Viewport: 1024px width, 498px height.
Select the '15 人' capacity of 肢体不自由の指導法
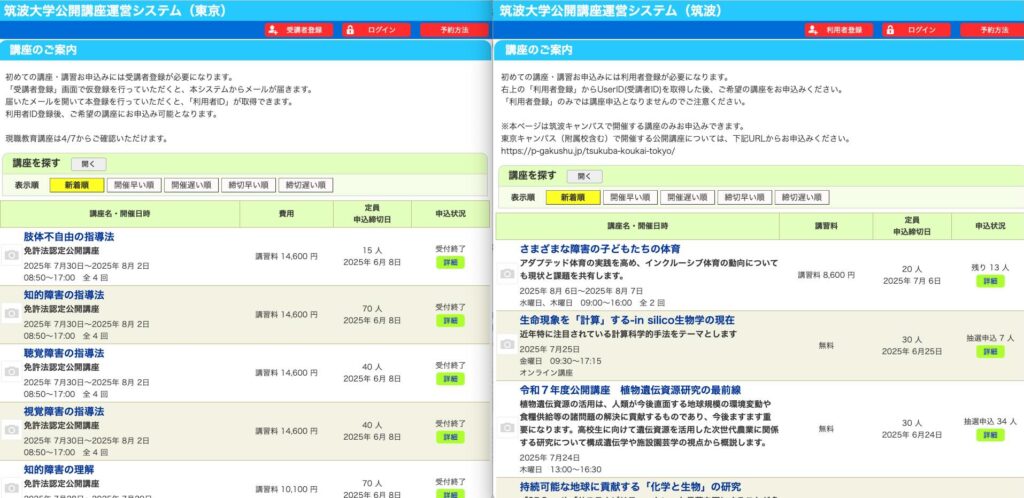click(x=372, y=251)
